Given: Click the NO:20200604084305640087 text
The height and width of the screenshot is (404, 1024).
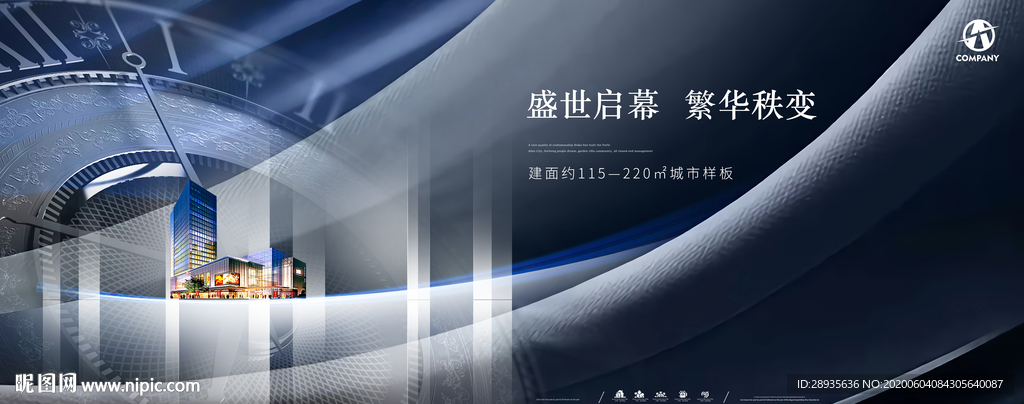Looking at the screenshot, I should click(x=933, y=384).
